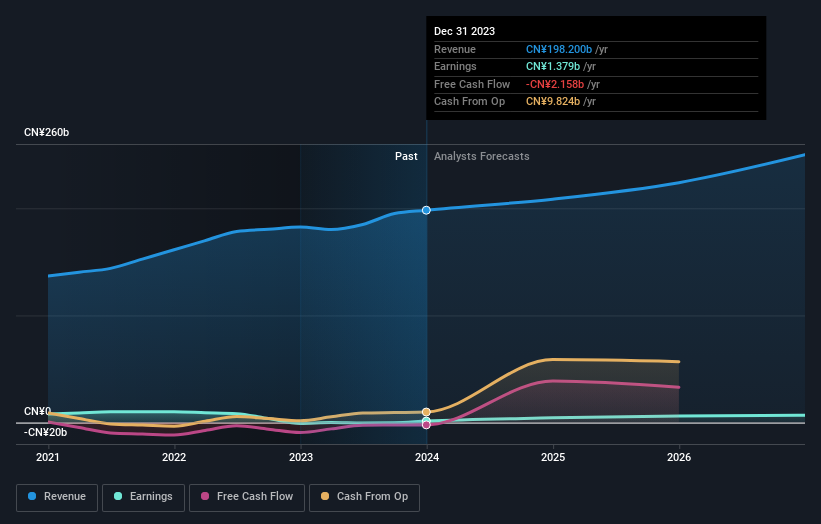Toggle the Cash From Op legend button

(364, 497)
